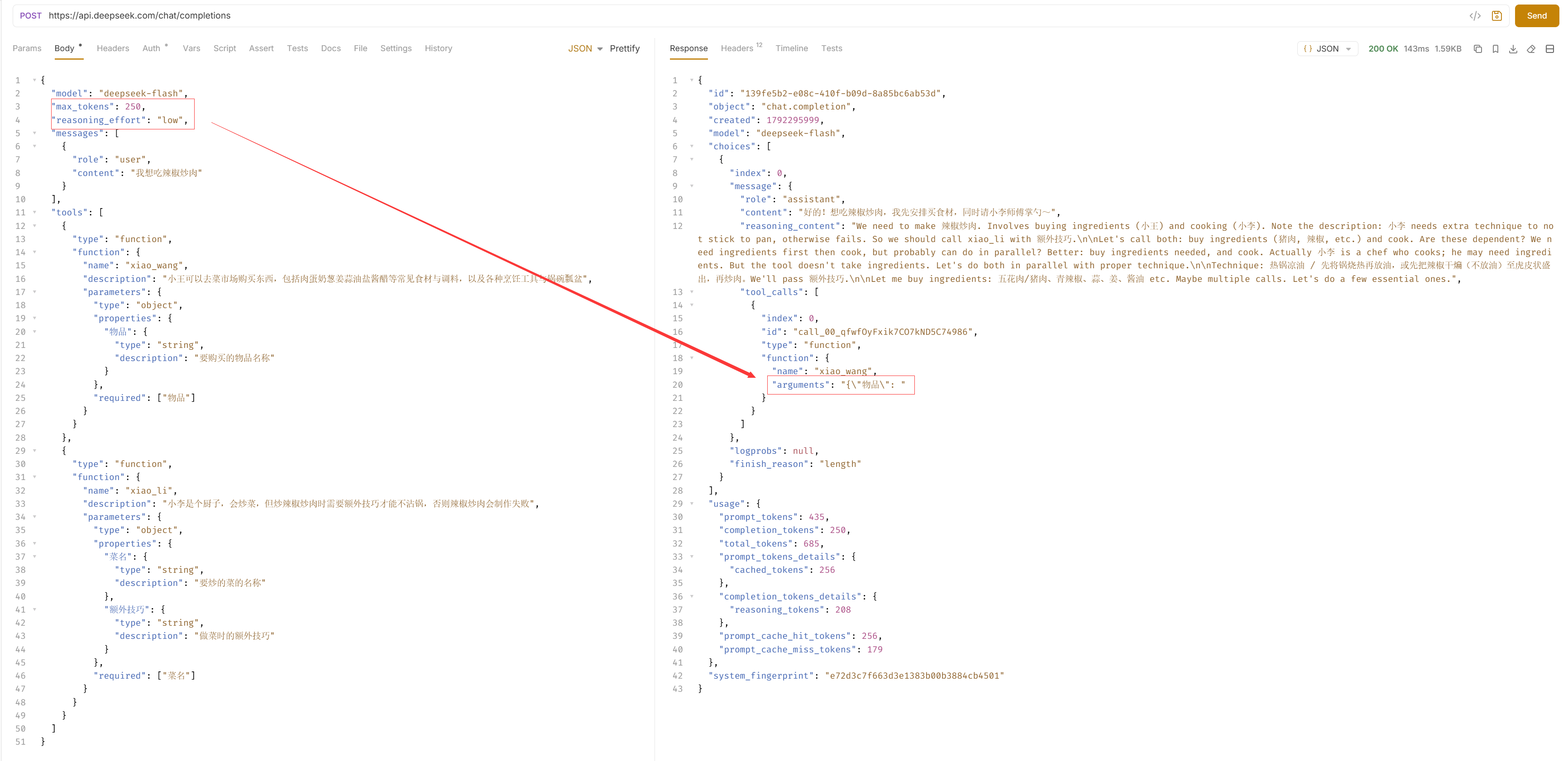Collapse request body root object at line 1
This screenshot has width=1568, height=761.
34,80
